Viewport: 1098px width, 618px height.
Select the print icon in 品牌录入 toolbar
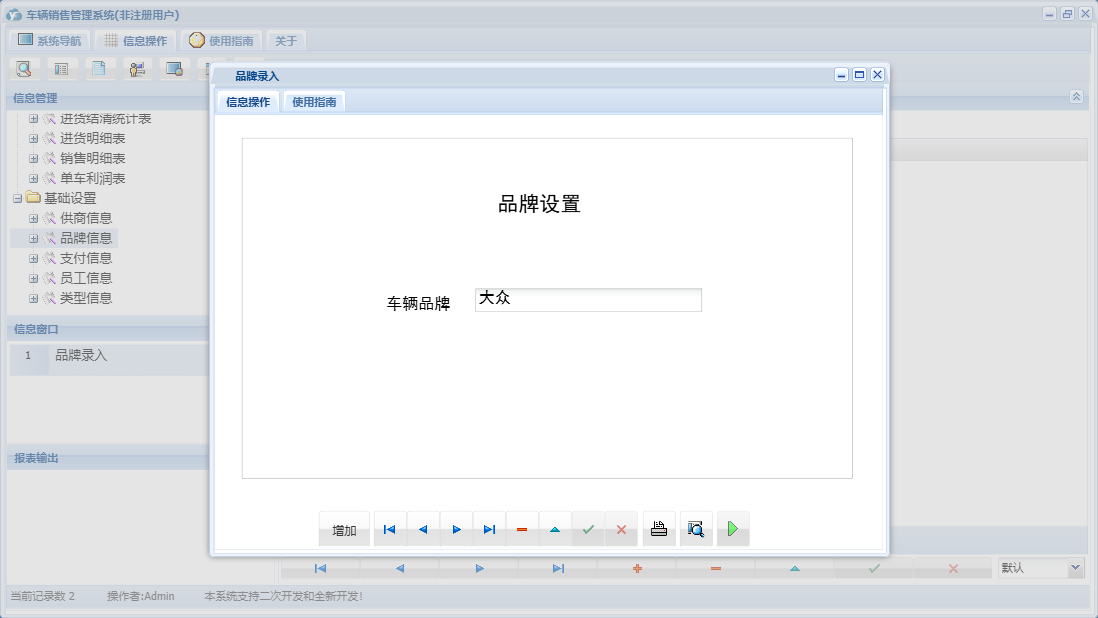658,529
